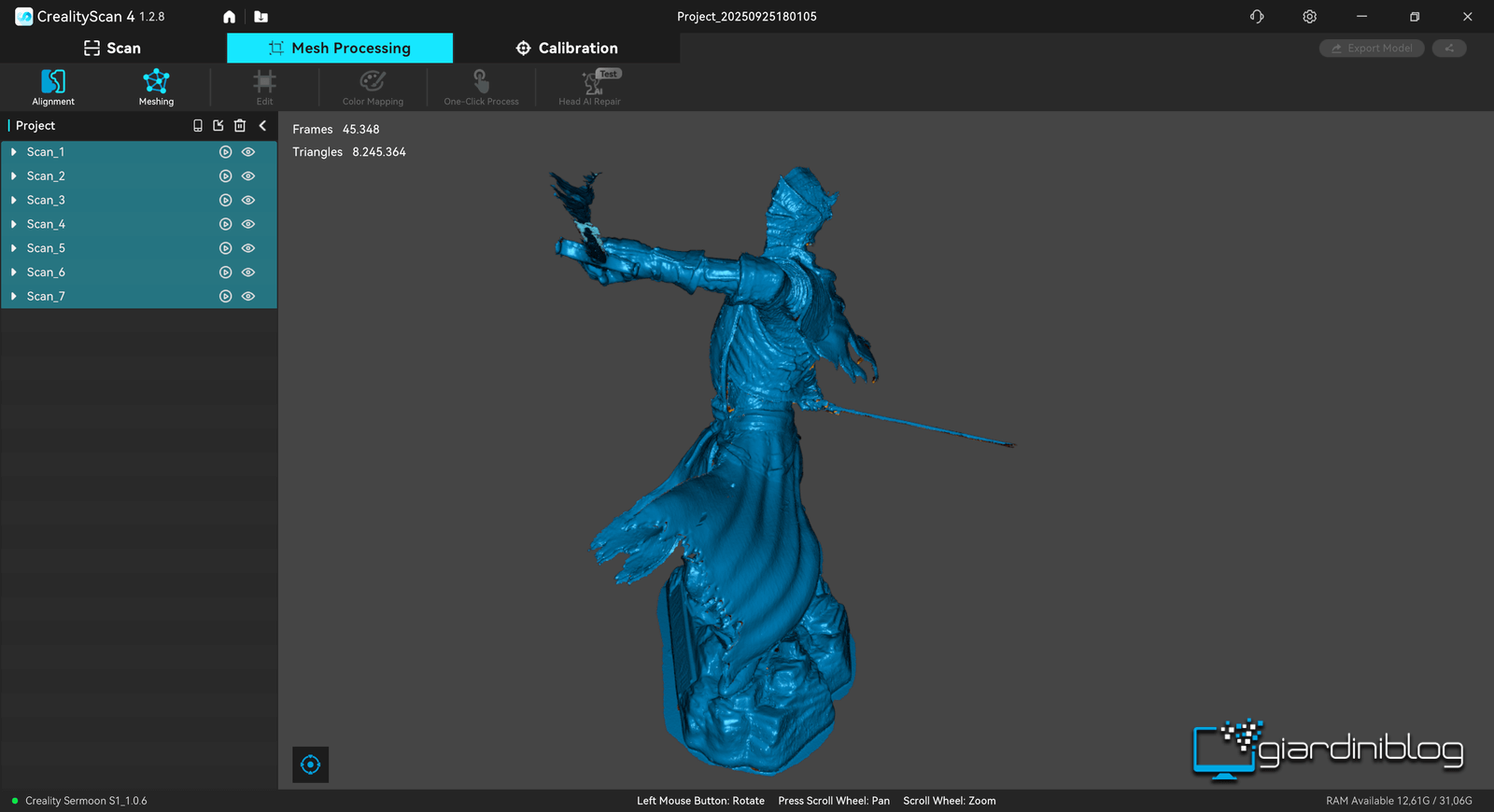Click the home icon in title bar
This screenshot has height=812, width=1494.
(x=229, y=17)
